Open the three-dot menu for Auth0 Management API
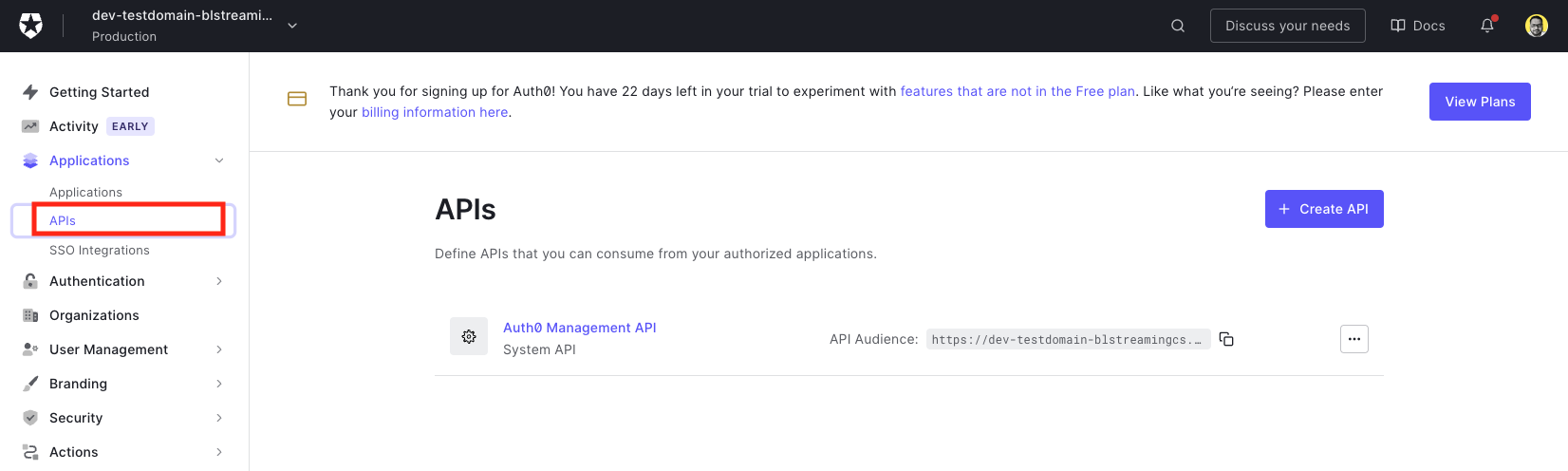This screenshot has width=1568, height=471. click(x=1354, y=339)
